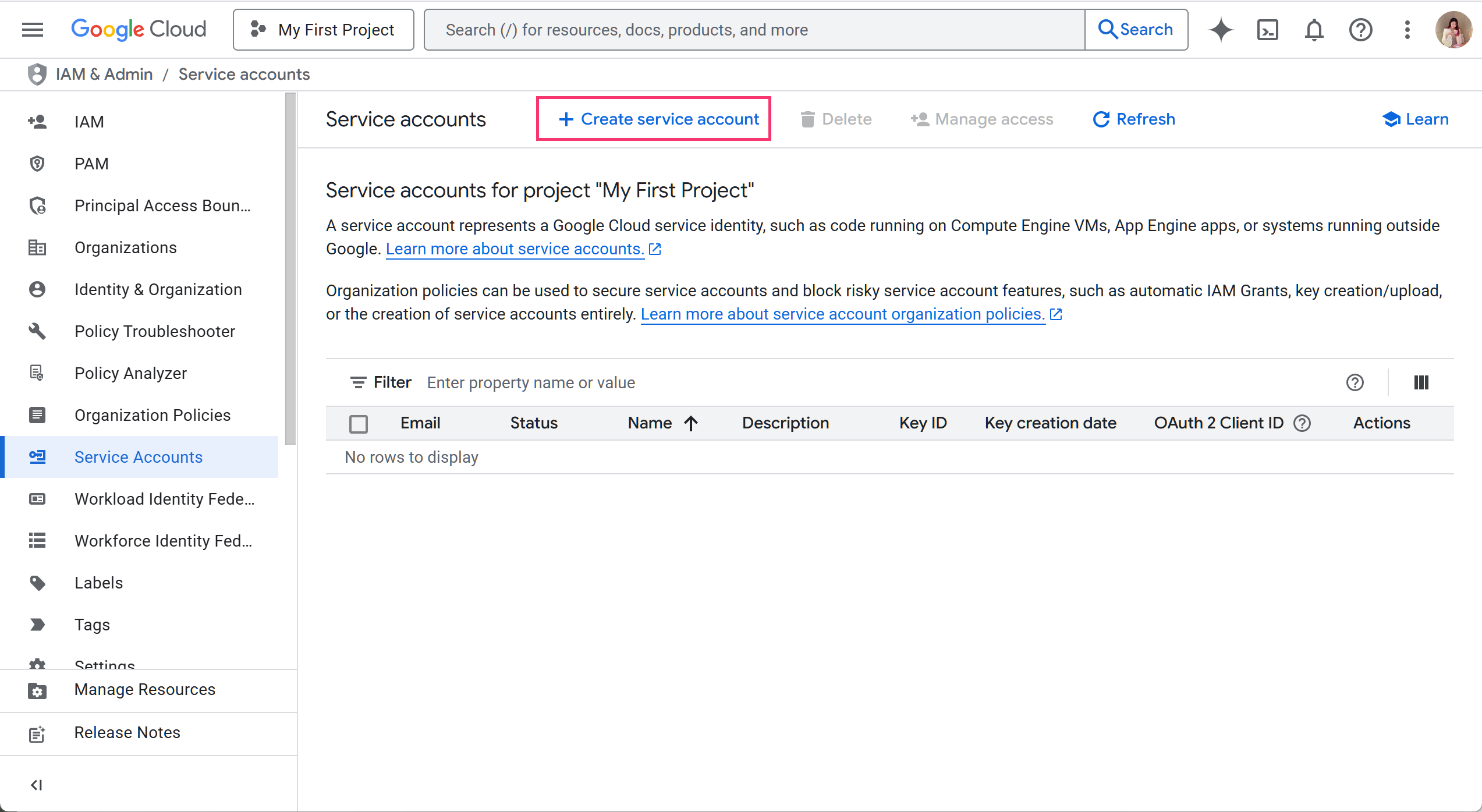This screenshot has height=812, width=1482.
Task: Click the Refresh button
Action: [1134, 119]
